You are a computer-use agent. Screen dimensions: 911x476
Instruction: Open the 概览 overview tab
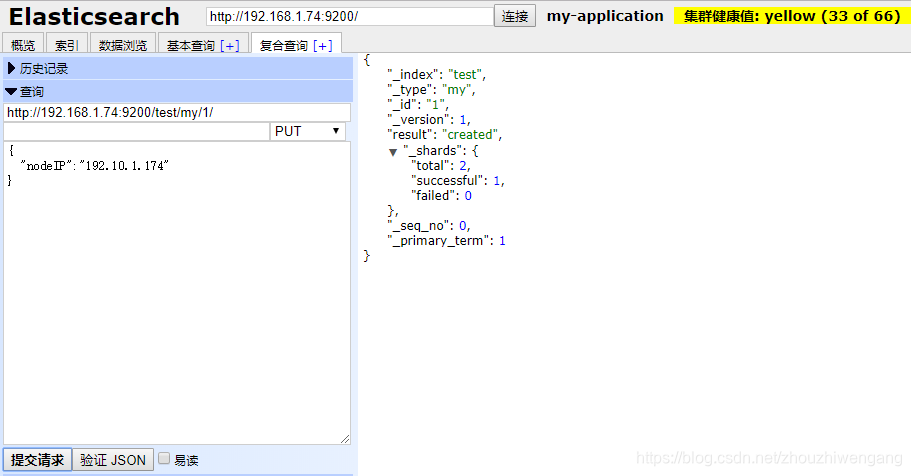[23, 45]
